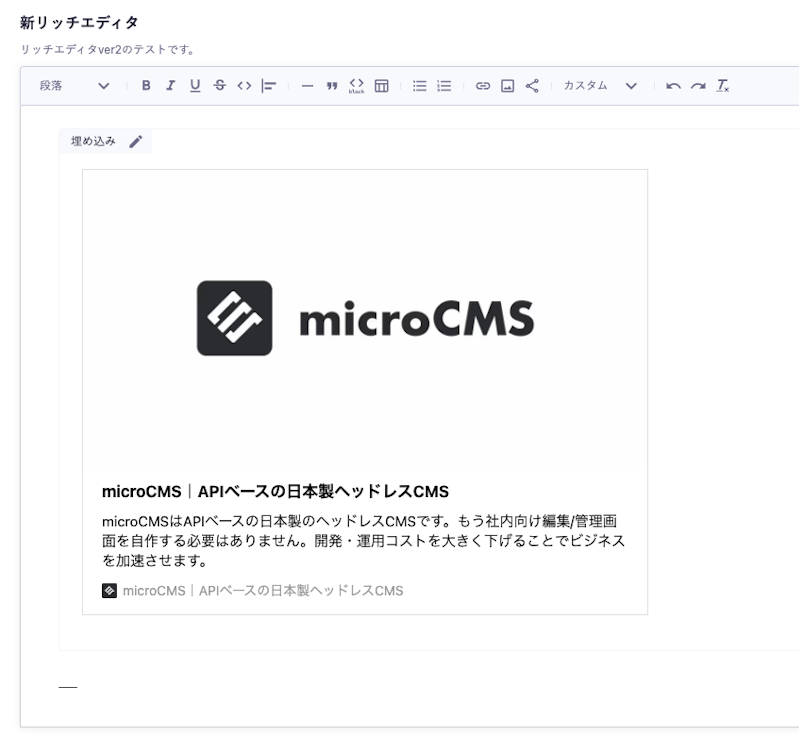Redo the last edit
The image size is (799, 753).
[x=698, y=86]
